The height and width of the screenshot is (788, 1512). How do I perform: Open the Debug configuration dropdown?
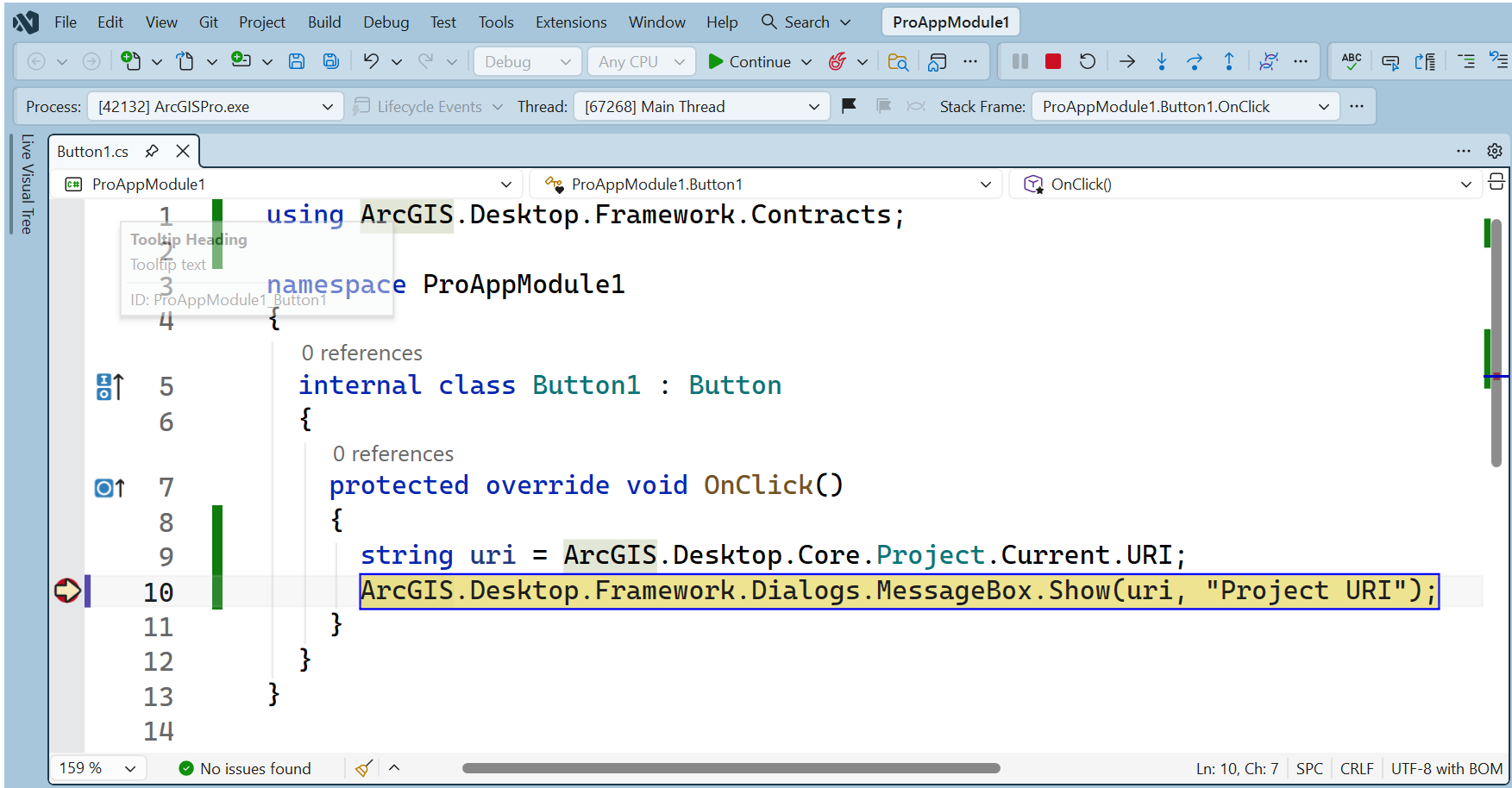[527, 61]
